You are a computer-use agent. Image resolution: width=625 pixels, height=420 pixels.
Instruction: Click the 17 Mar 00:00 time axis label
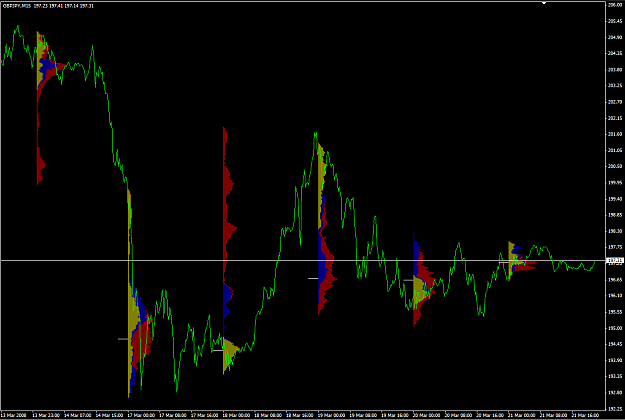[x=141, y=415]
